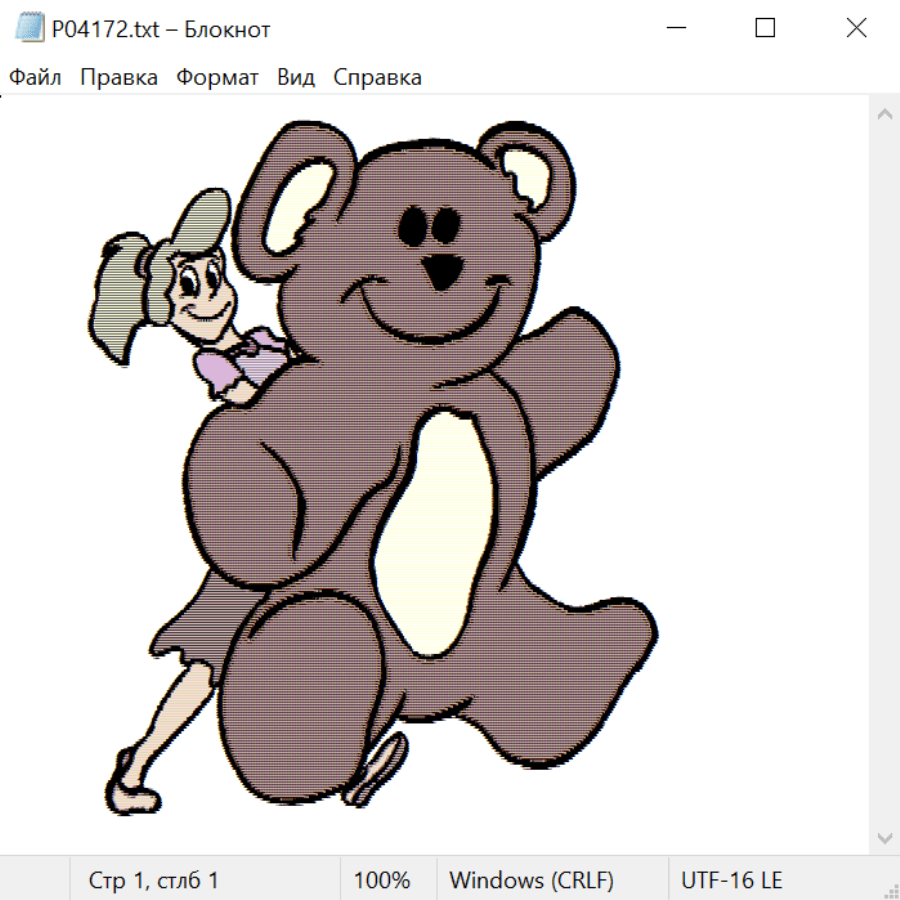
Task: Maximize the Блокнот window
Action: (765, 29)
